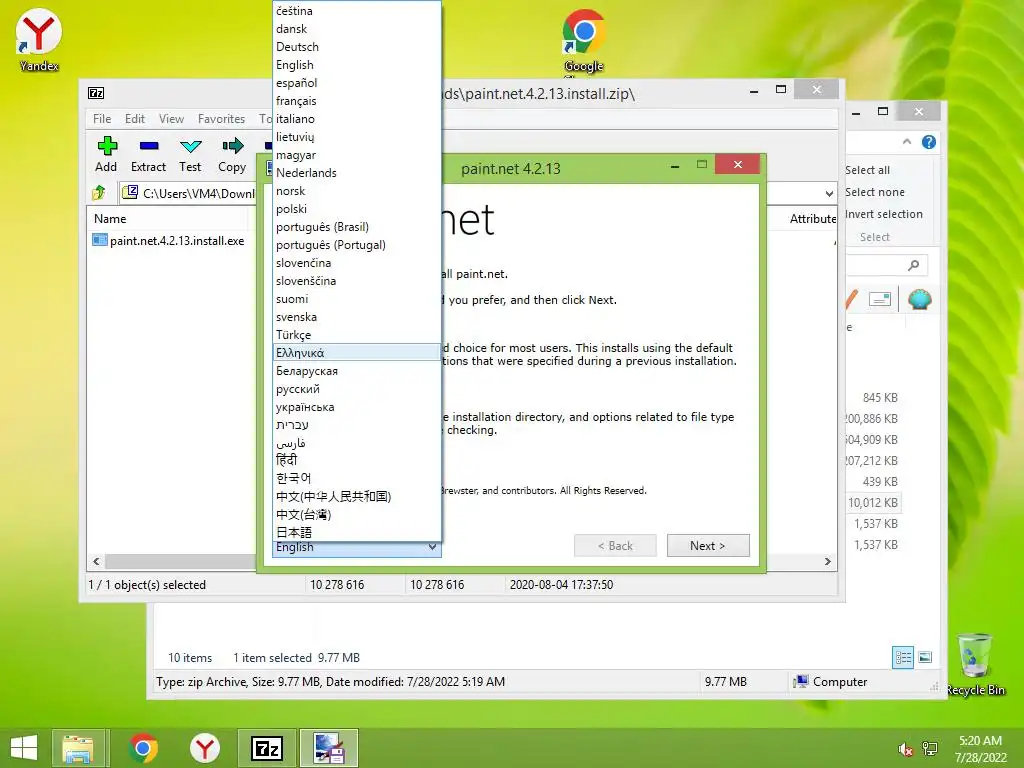Switch to 7-Zip on the taskbar

pyautogui.click(x=266, y=748)
